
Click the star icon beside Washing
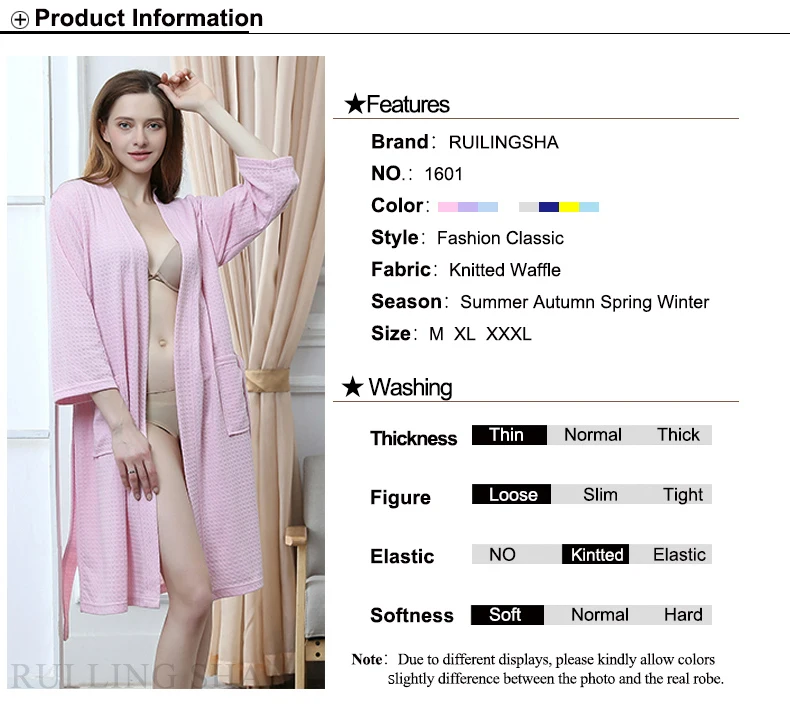(x=352, y=387)
